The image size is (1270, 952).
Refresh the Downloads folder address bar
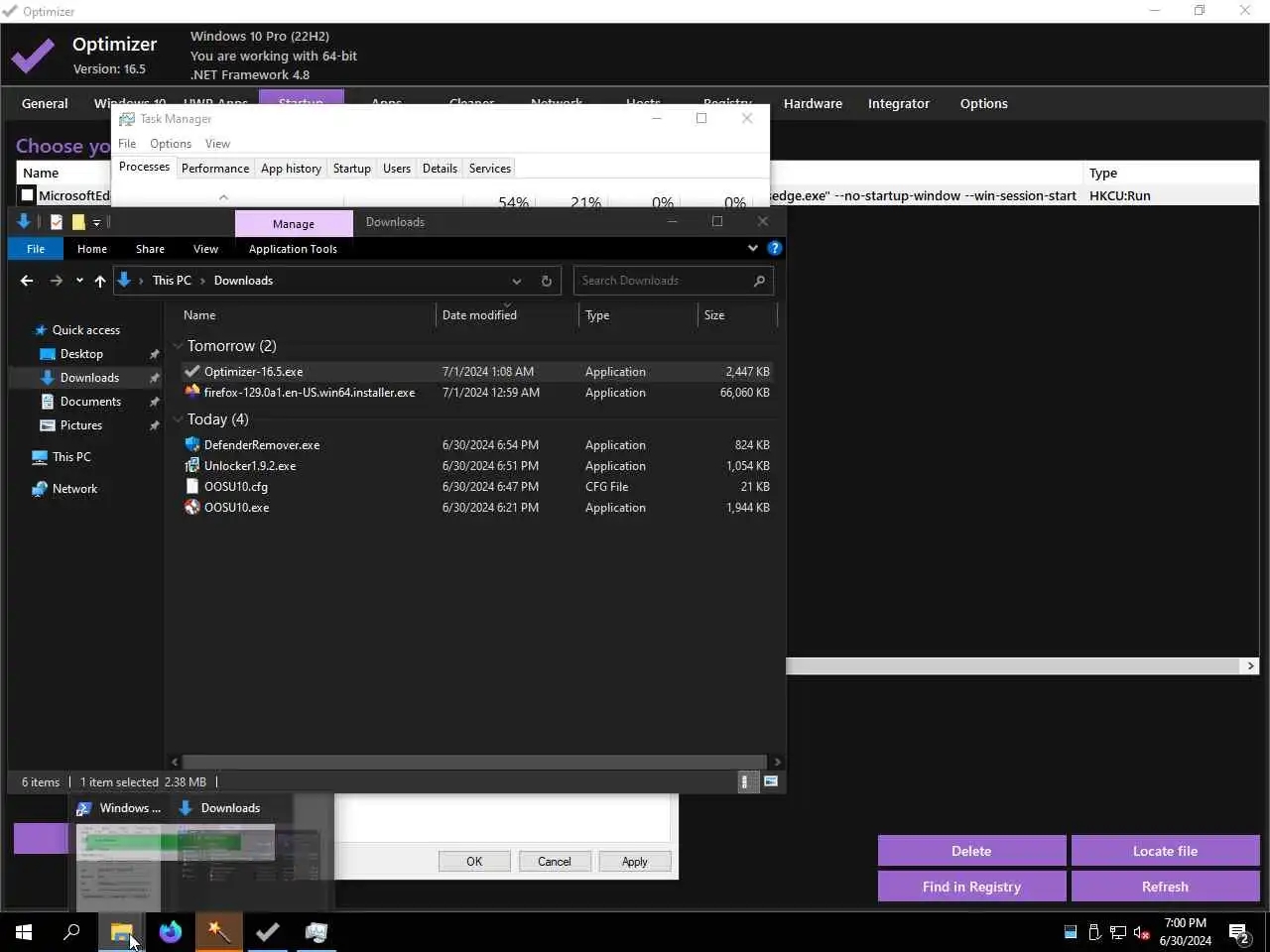[546, 281]
